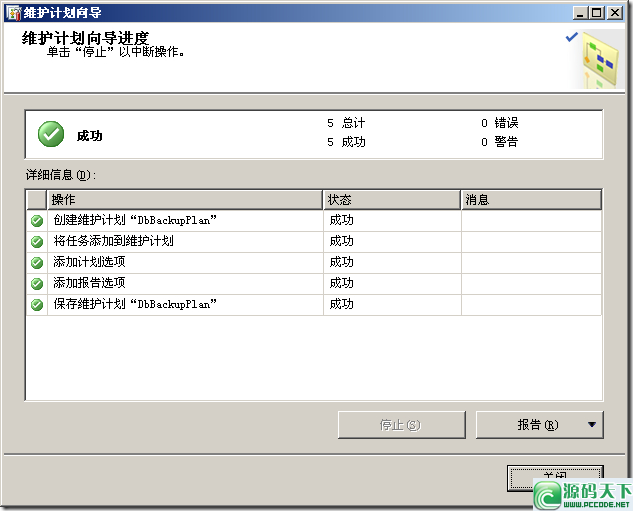Click success icon for 将任务添加到维护计划 row
This screenshot has width=633, height=511.
point(37,242)
